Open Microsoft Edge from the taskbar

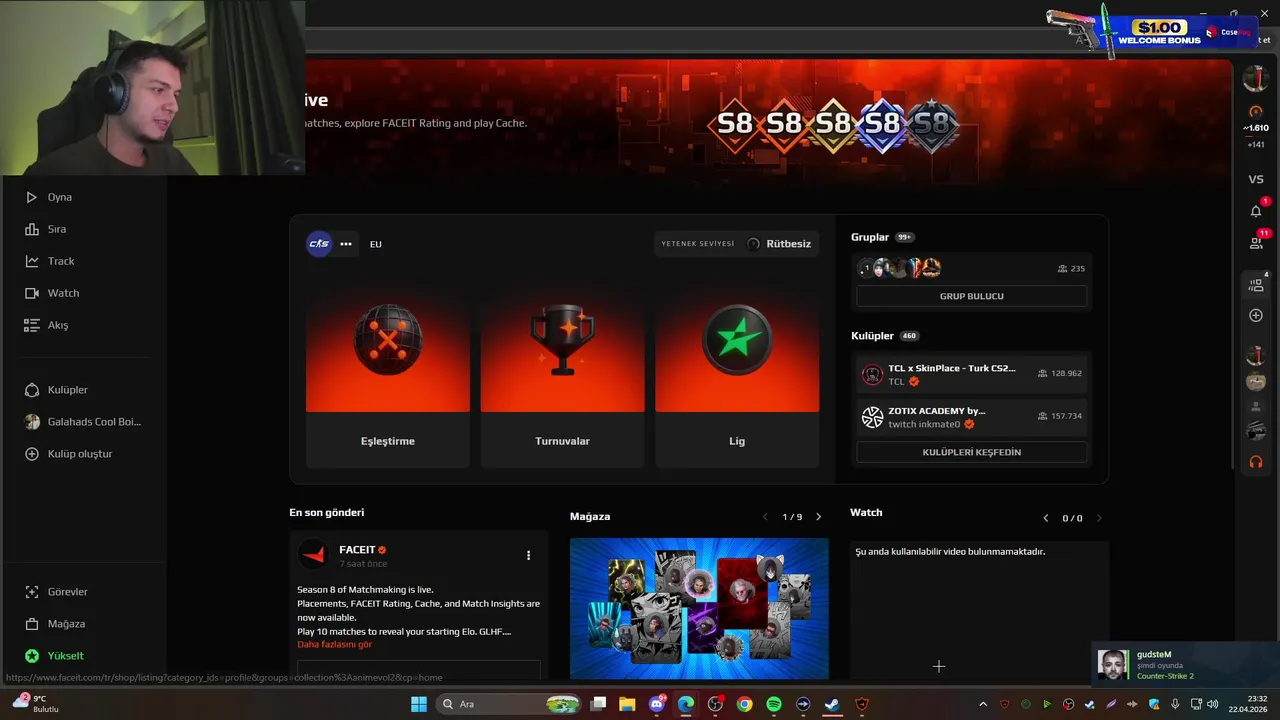pyautogui.click(x=686, y=704)
